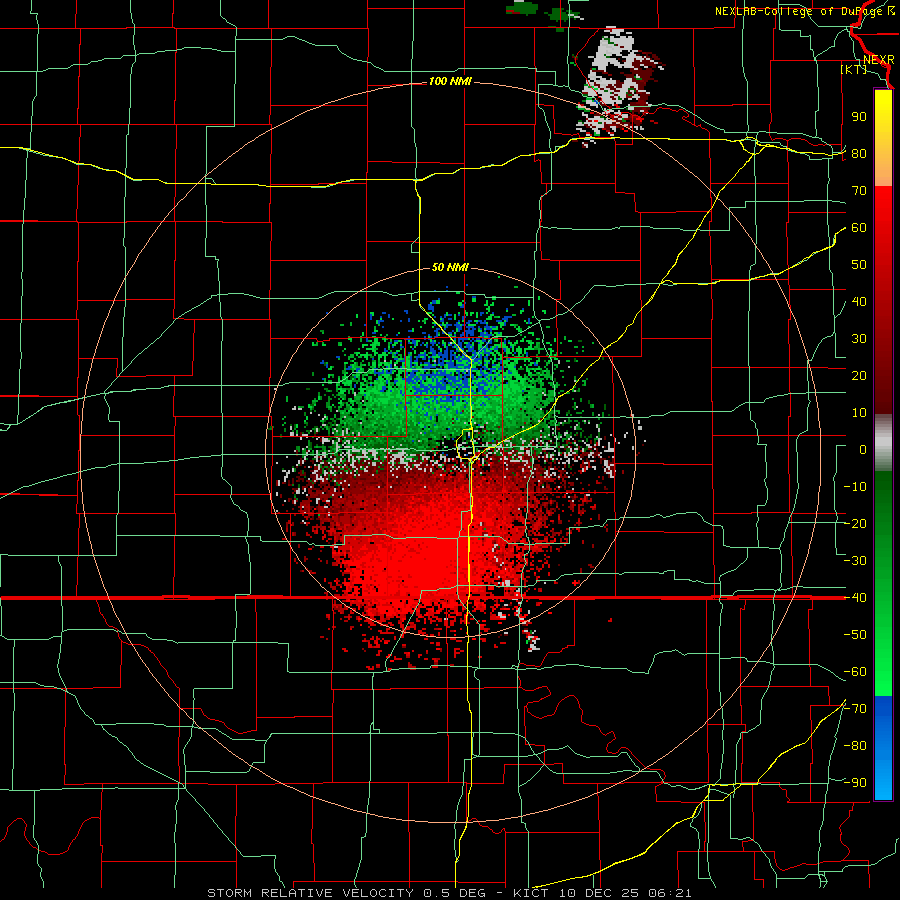Click the 100 NMI range ring label
The height and width of the screenshot is (900, 900).
tap(450, 82)
